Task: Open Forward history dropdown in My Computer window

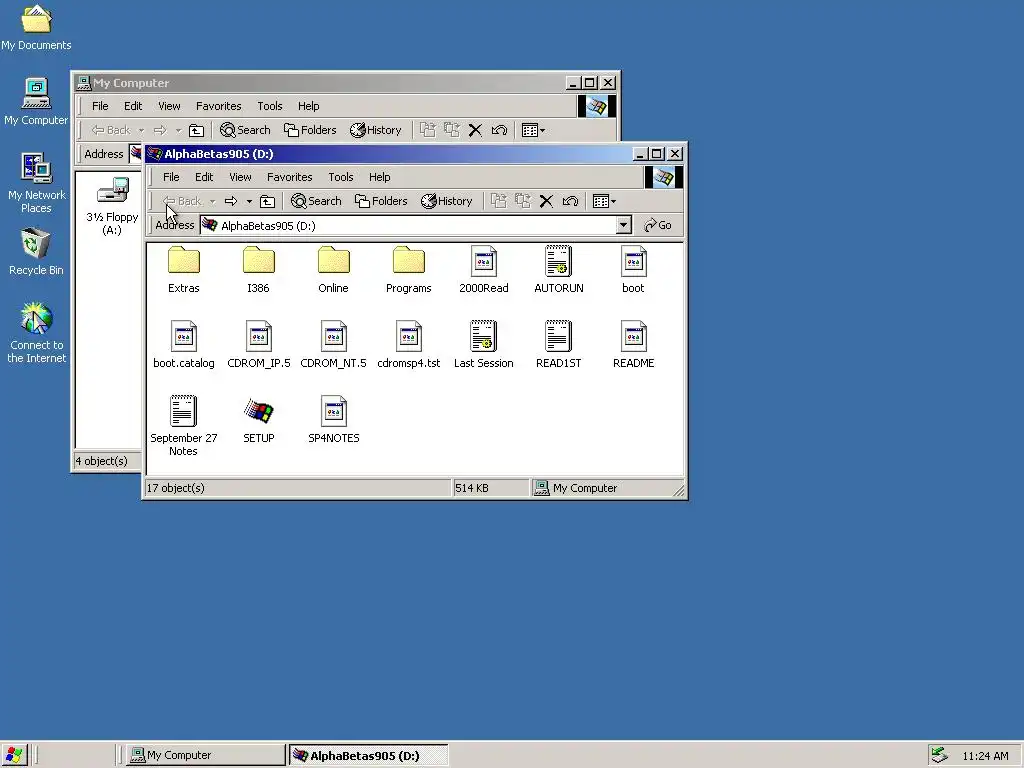Action: (178, 130)
